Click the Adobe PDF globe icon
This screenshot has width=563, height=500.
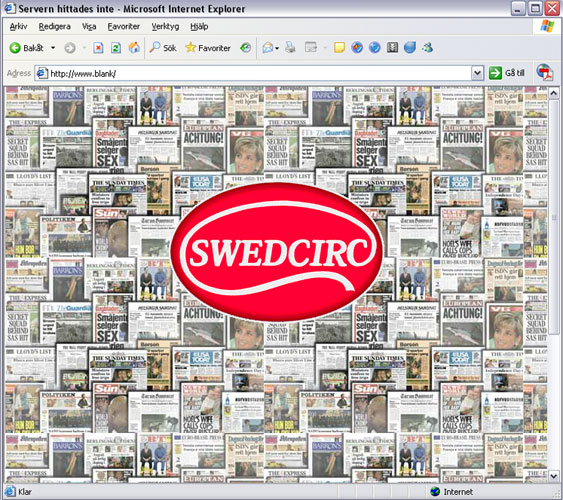[545, 73]
